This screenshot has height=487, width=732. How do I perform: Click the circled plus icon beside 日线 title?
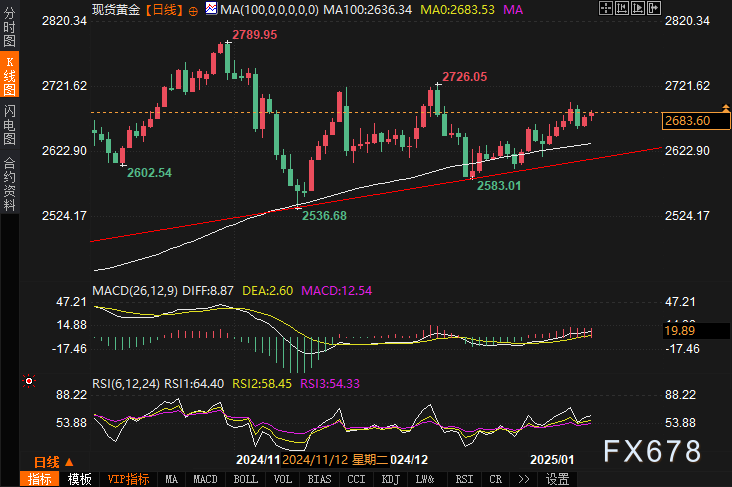tap(194, 9)
